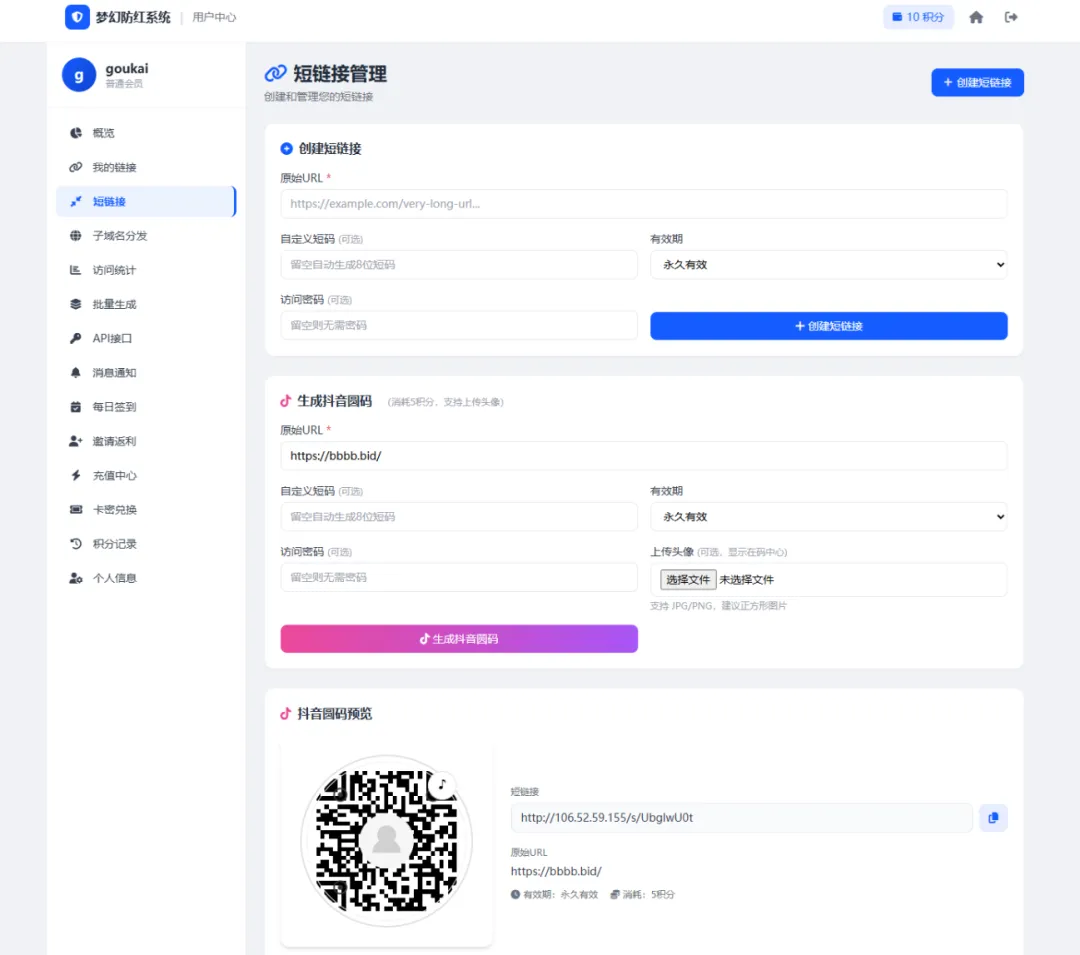Viewport: 1080px width, 955px height.
Task: Focus 自定义短码 field in 生成抖音圆码 section
Action: (459, 516)
